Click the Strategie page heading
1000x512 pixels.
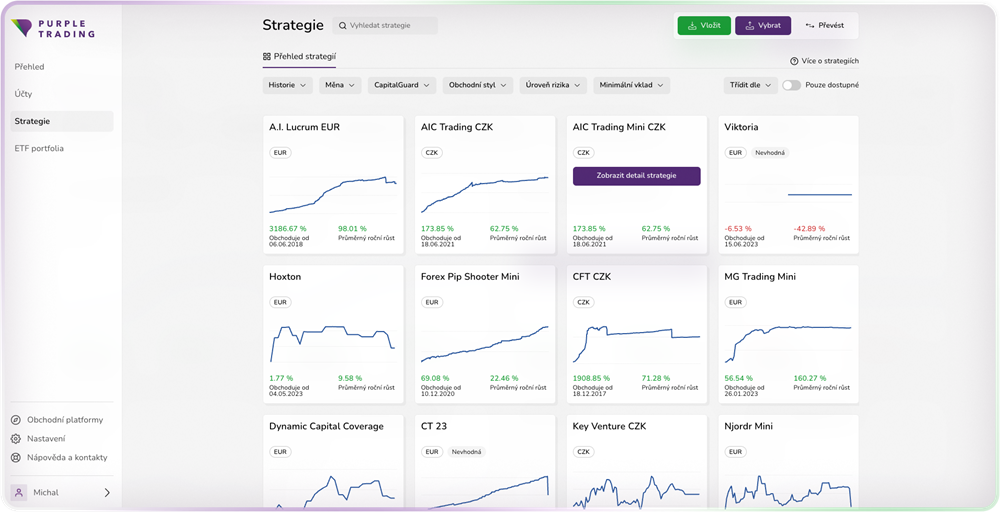click(293, 26)
